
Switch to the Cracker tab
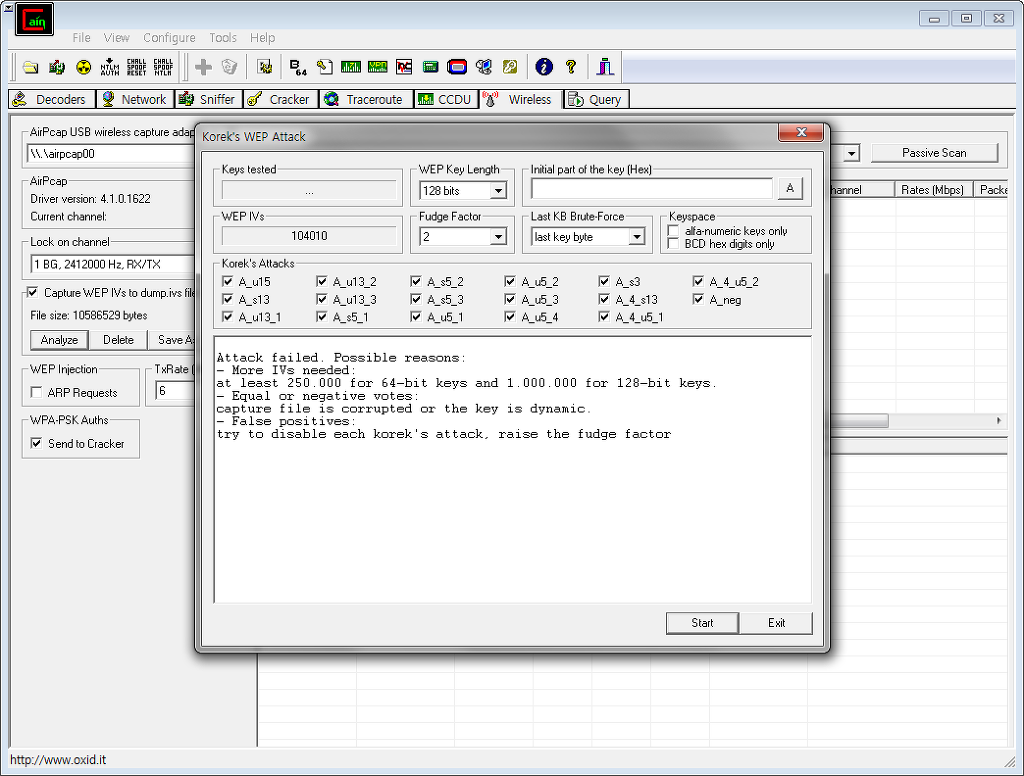click(280, 99)
